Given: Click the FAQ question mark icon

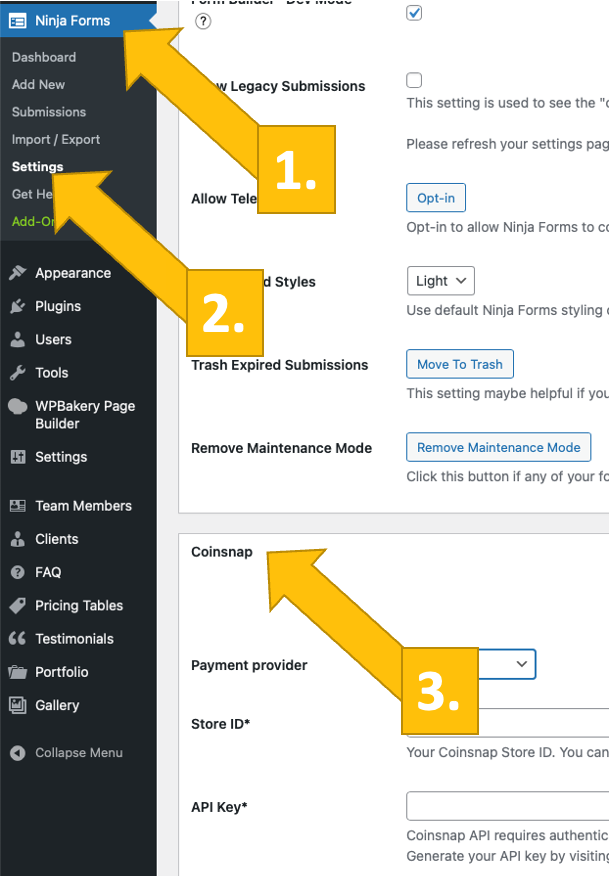Looking at the screenshot, I should (x=18, y=572).
